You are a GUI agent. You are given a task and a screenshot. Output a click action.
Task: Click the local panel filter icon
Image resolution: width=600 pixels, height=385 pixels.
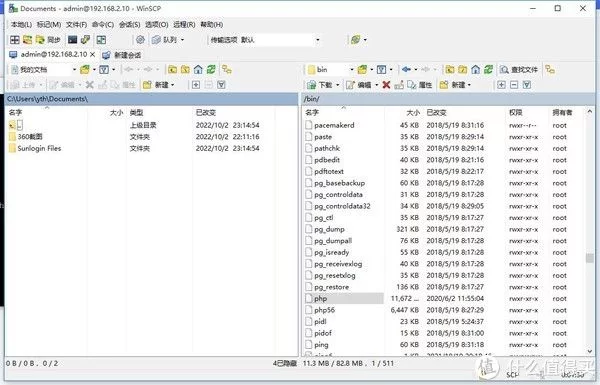104,70
